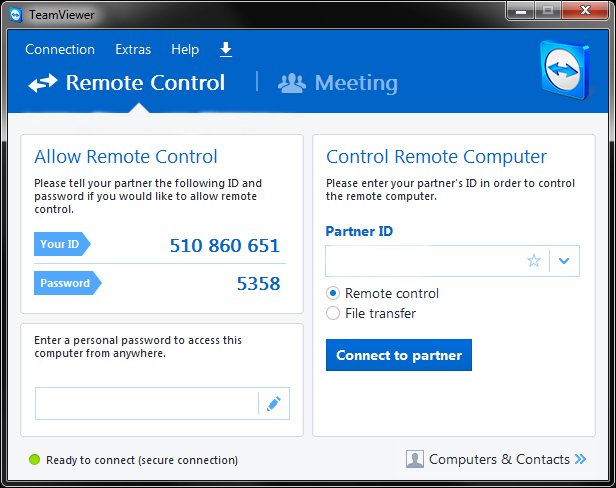Click the Control Remote Computer heading
The image size is (616, 488).
click(x=436, y=157)
